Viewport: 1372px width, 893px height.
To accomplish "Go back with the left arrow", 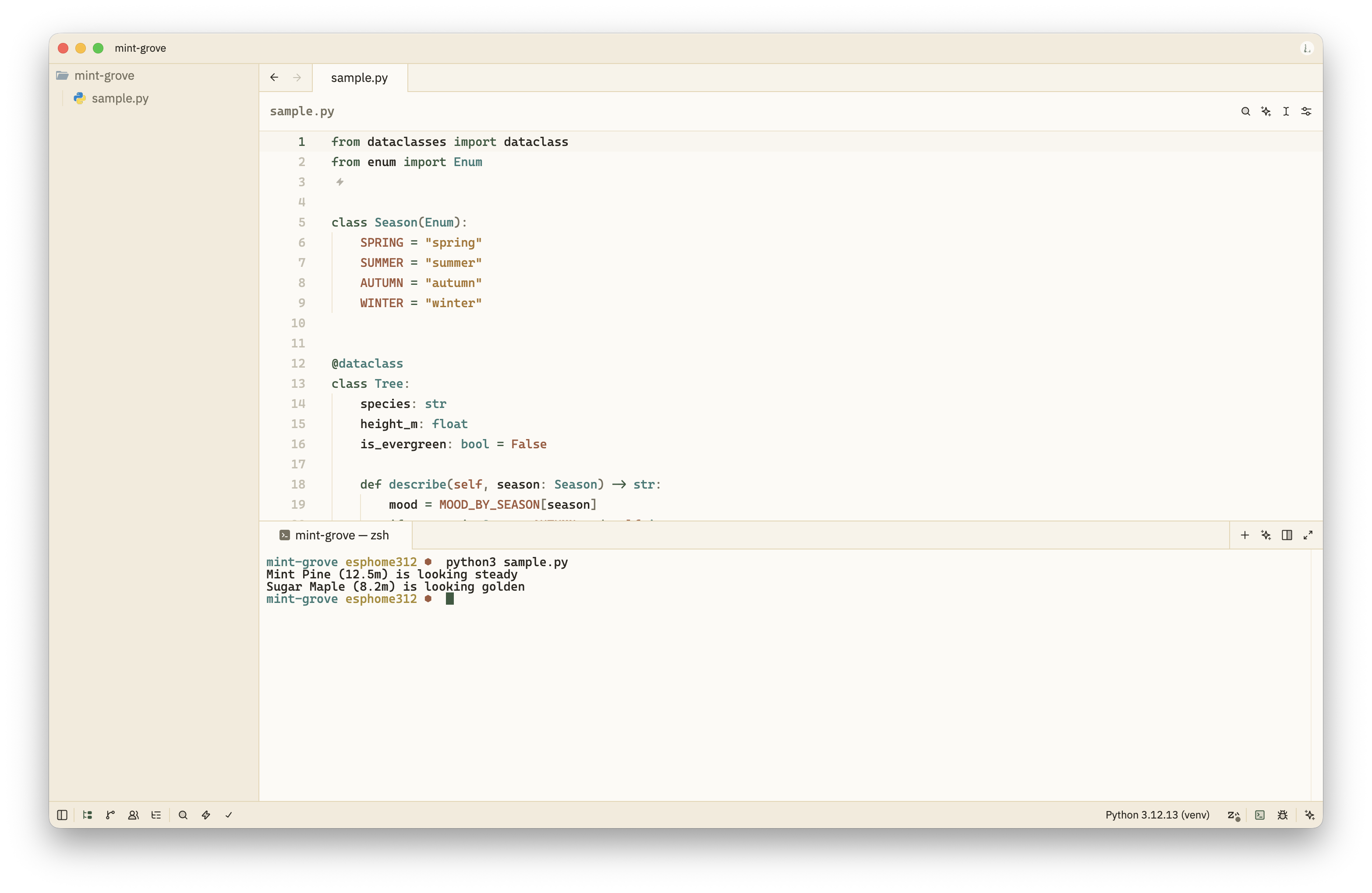I will point(274,77).
